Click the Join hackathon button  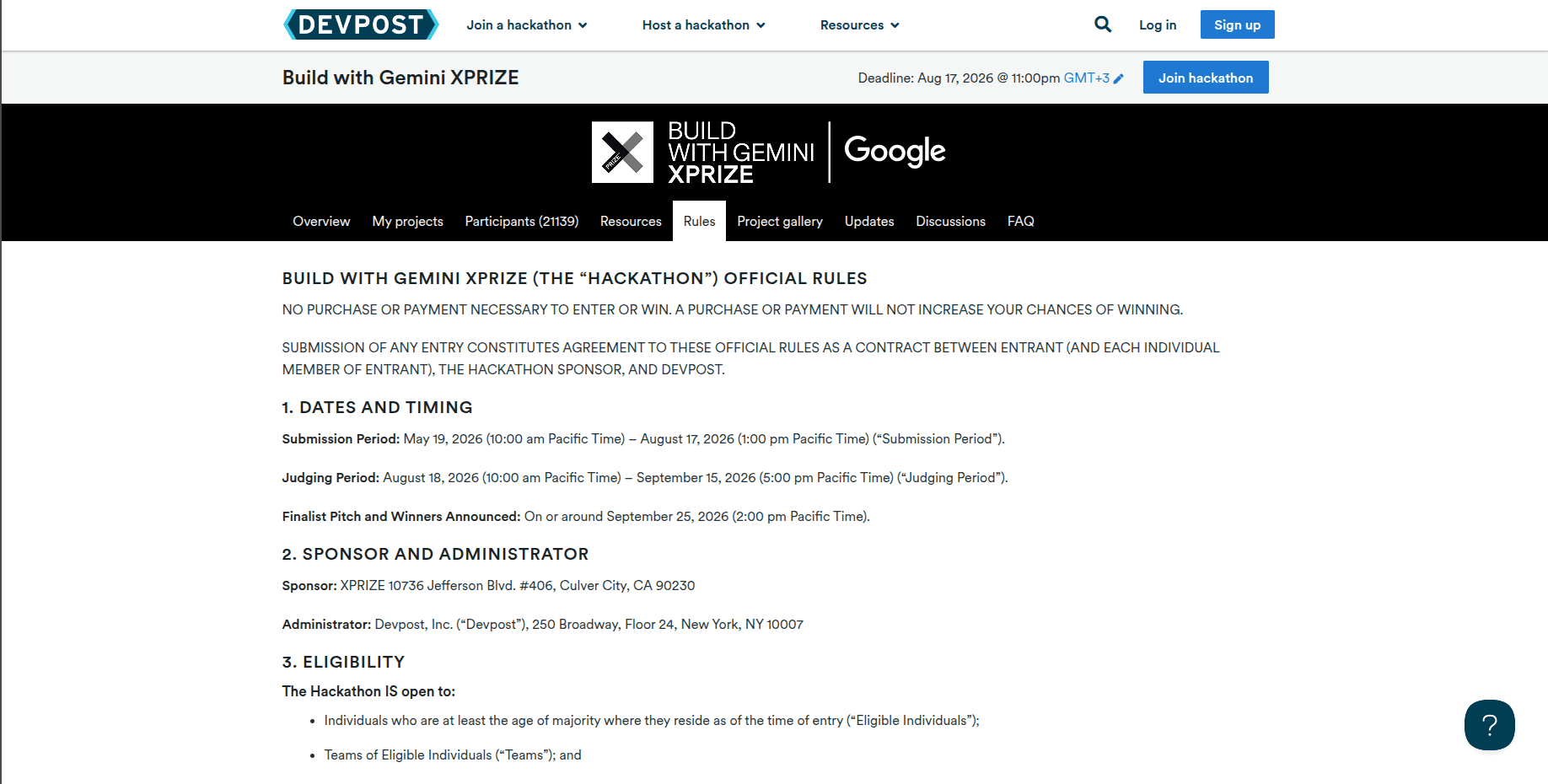pyautogui.click(x=1206, y=78)
